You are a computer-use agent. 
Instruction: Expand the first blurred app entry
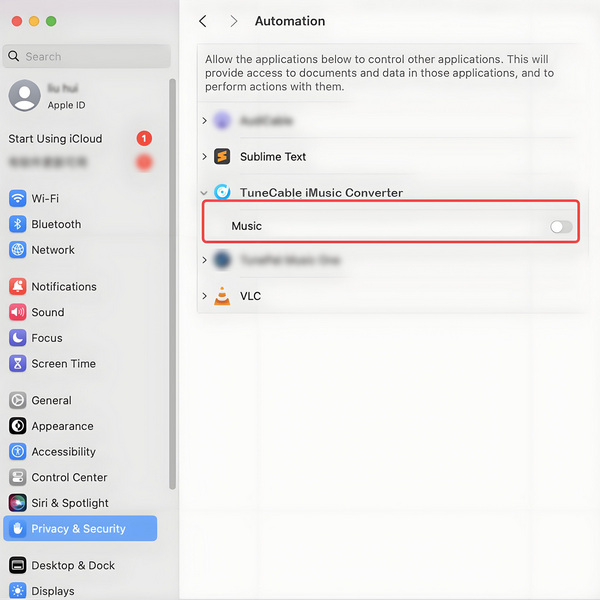pyautogui.click(x=204, y=121)
